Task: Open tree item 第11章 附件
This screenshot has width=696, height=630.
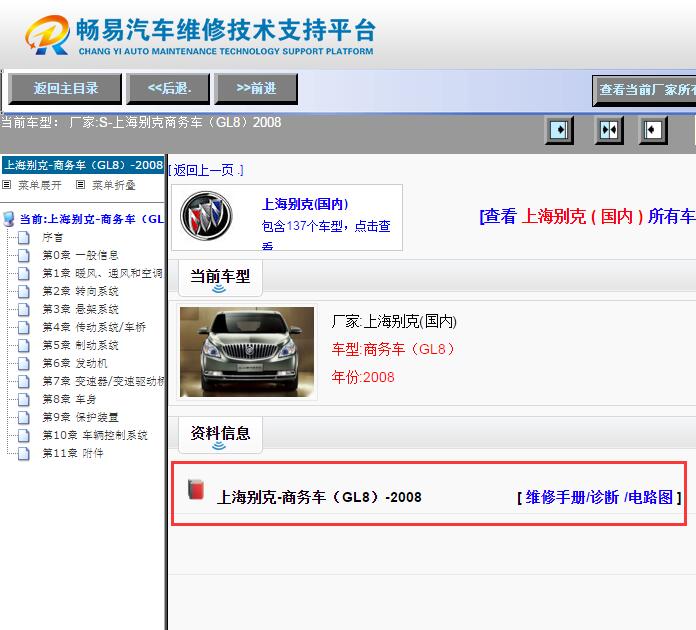Action: 73,453
